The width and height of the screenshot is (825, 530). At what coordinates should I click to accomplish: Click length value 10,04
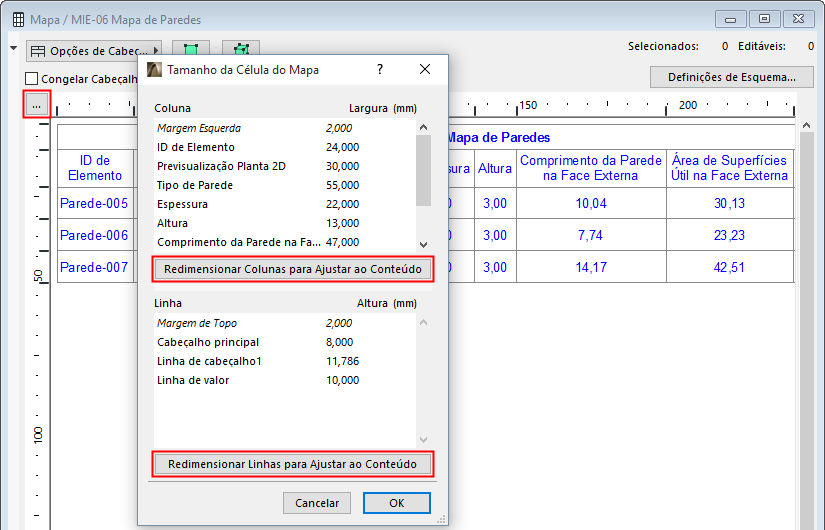[591, 203]
